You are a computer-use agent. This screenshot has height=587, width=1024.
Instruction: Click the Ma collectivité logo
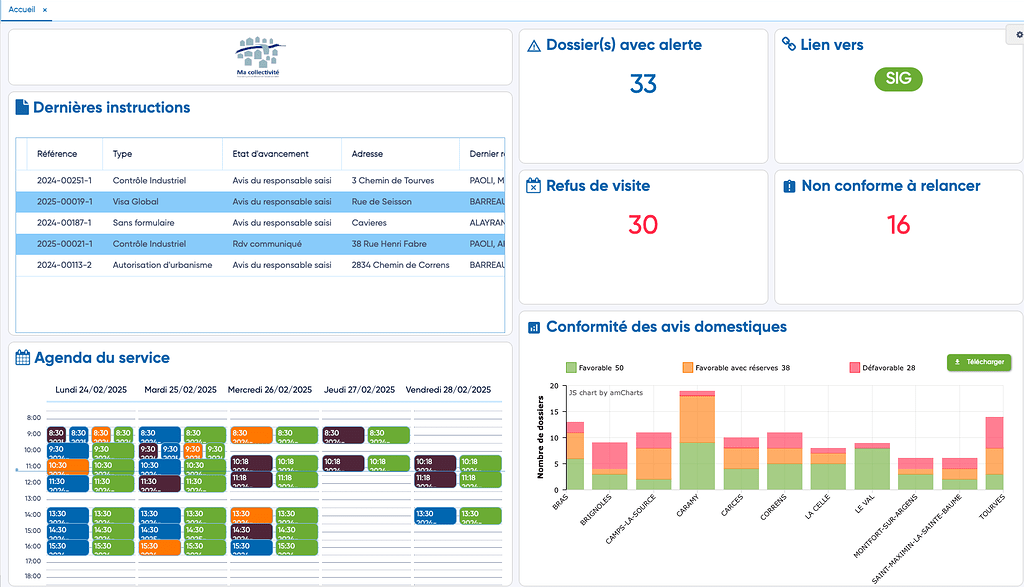pyautogui.click(x=258, y=56)
